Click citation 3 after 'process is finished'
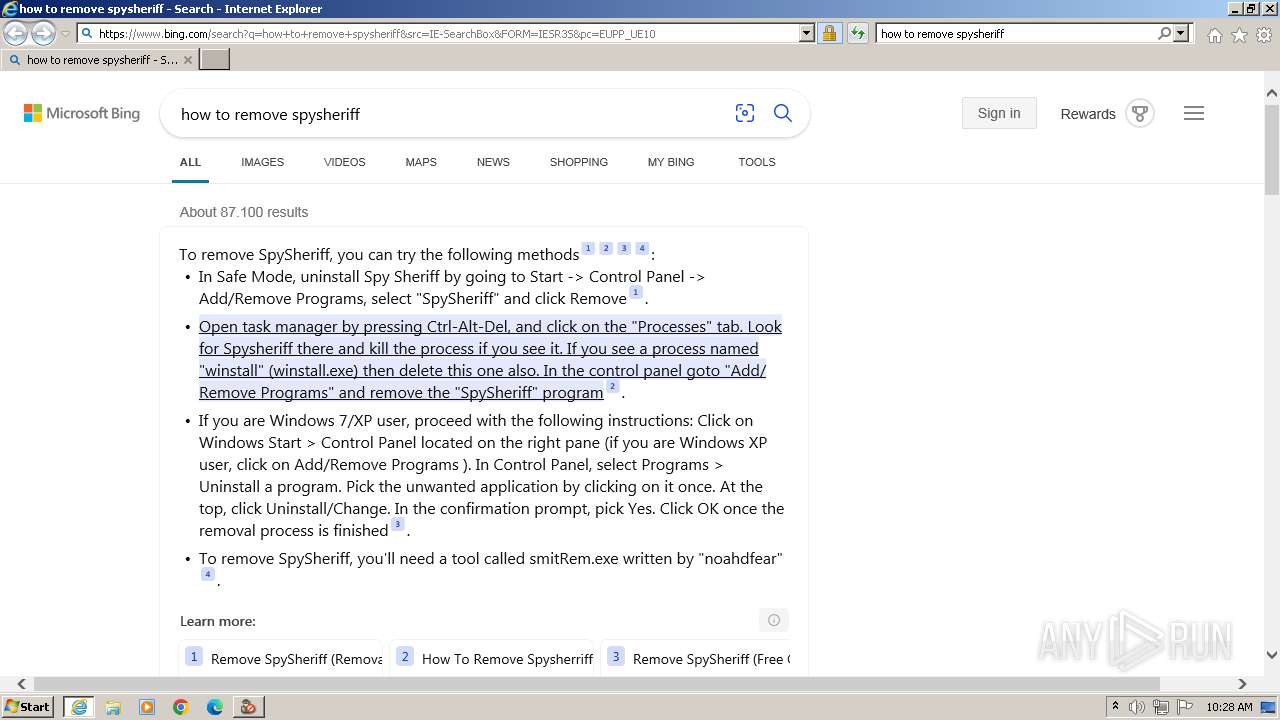The width and height of the screenshot is (1280, 720). coord(397,525)
